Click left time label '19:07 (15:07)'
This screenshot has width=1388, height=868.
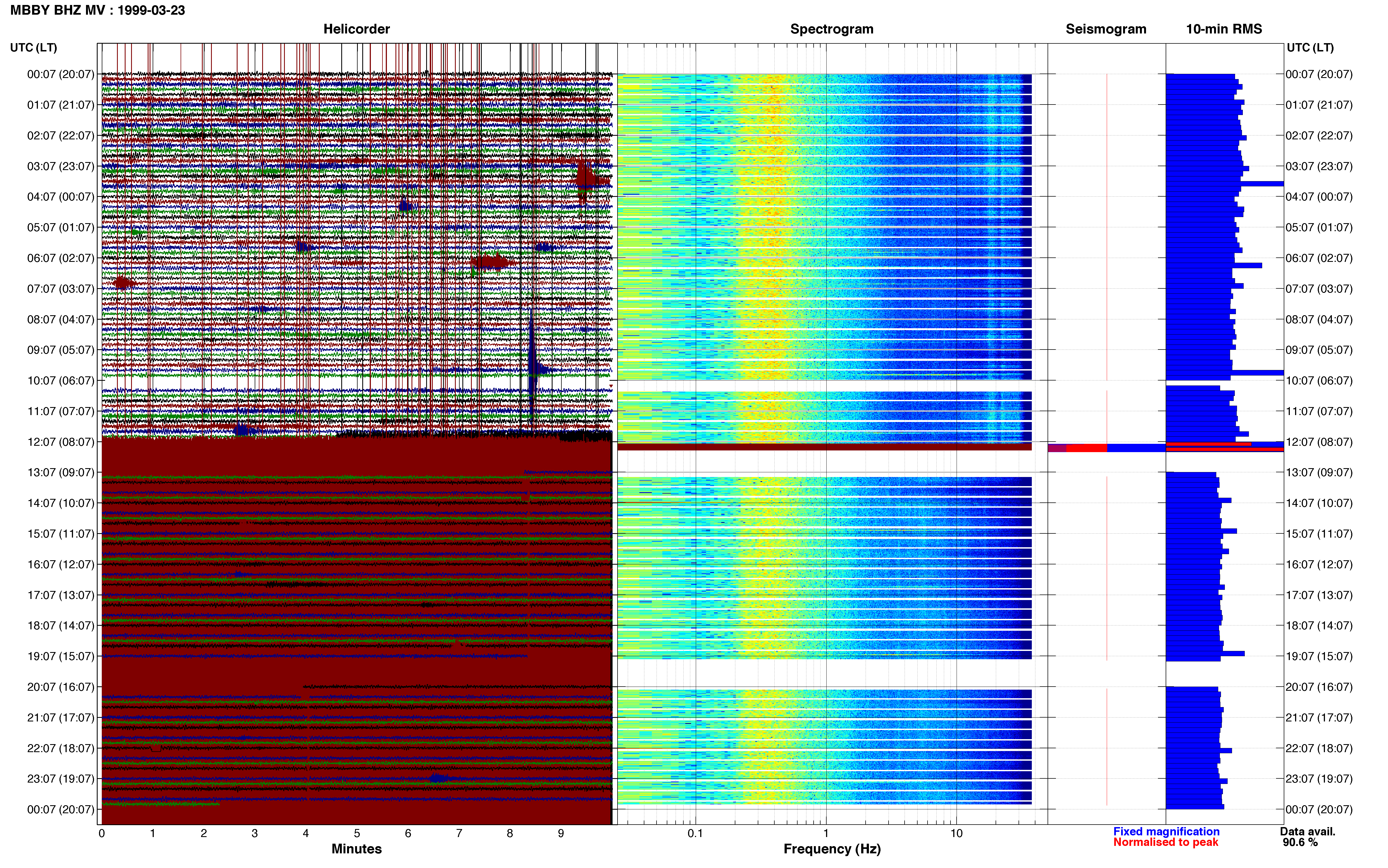pos(61,656)
